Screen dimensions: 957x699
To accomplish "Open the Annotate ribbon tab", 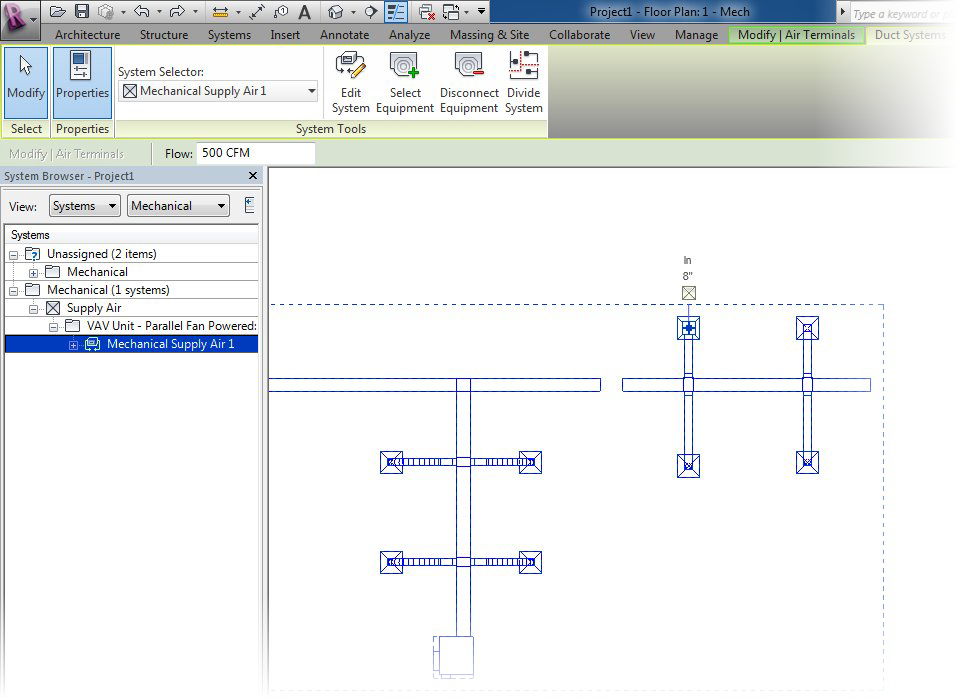I will click(x=344, y=35).
